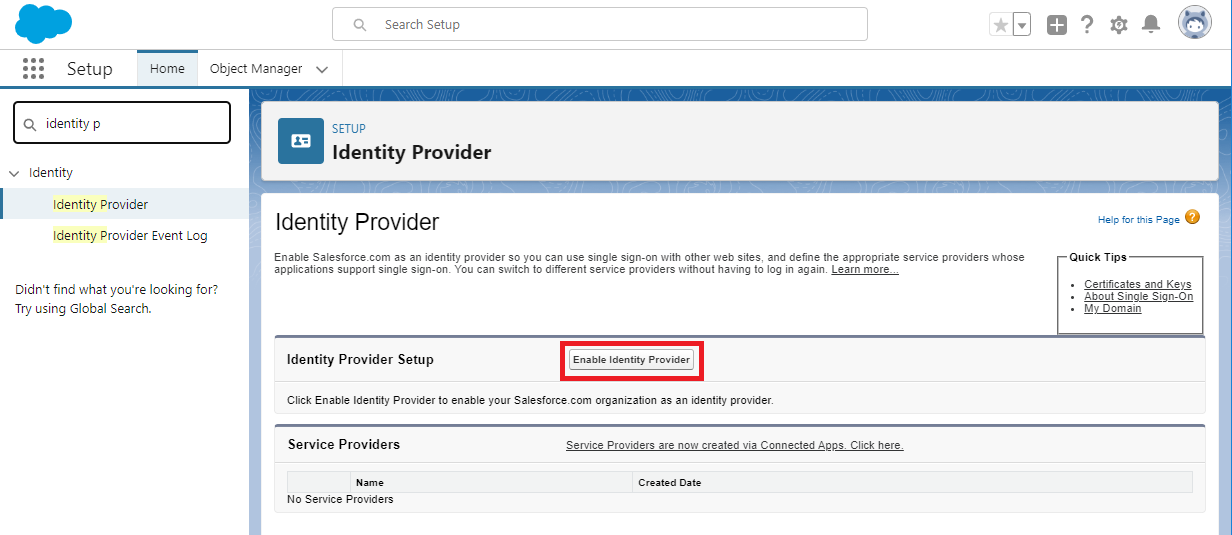Open the Object Manager tab

(256, 69)
